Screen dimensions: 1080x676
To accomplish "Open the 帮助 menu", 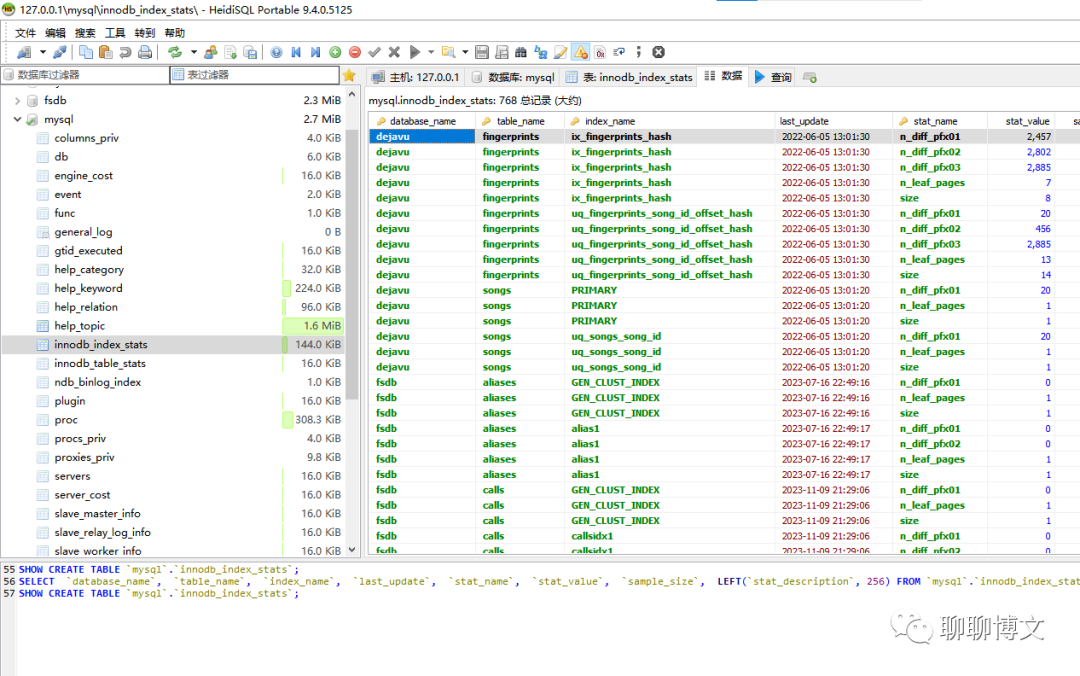I will coord(174,33).
